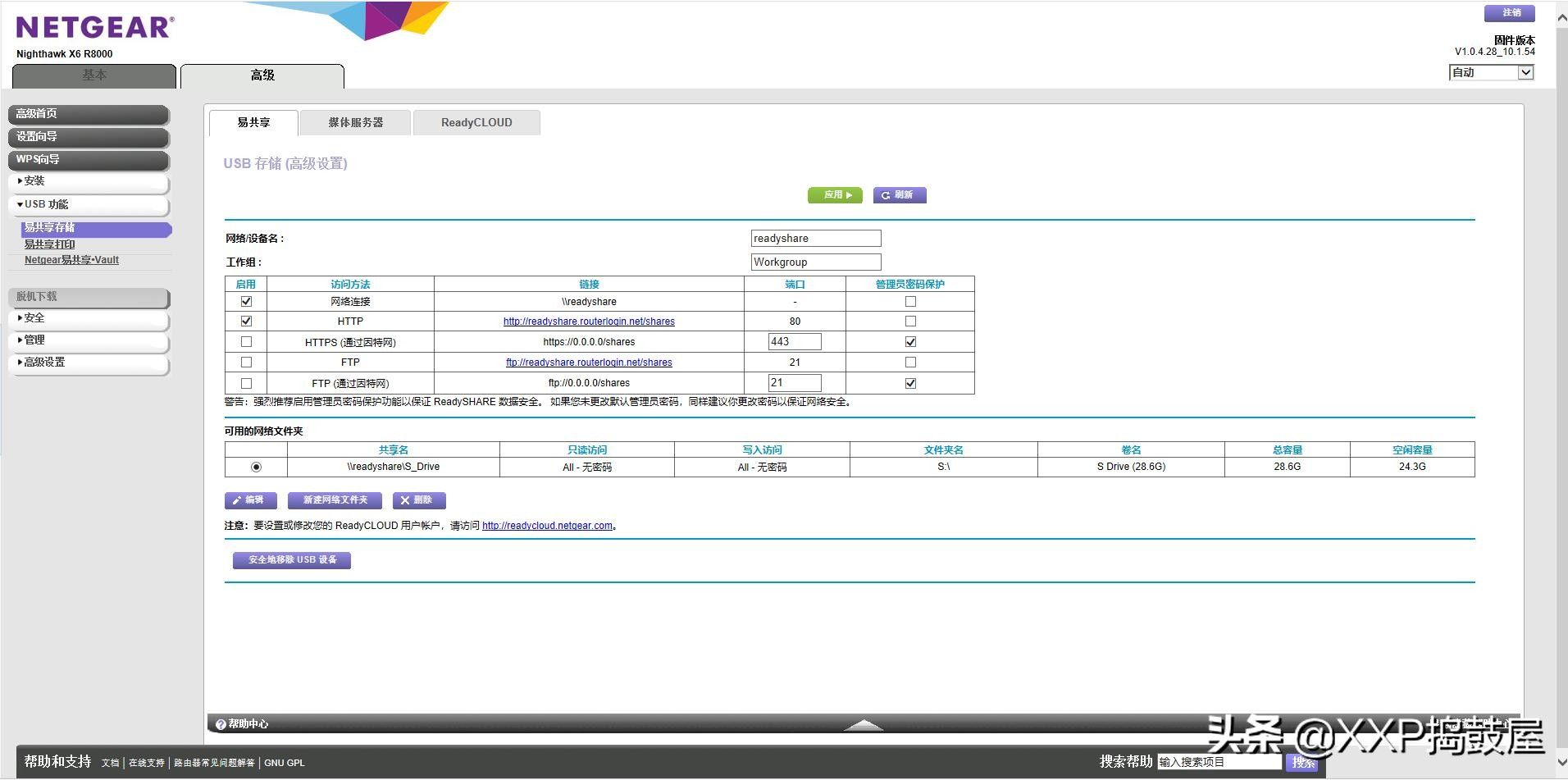This screenshot has width=1568, height=780.
Task: Toggle admin password protection for 网络连接
Action: 910,302
